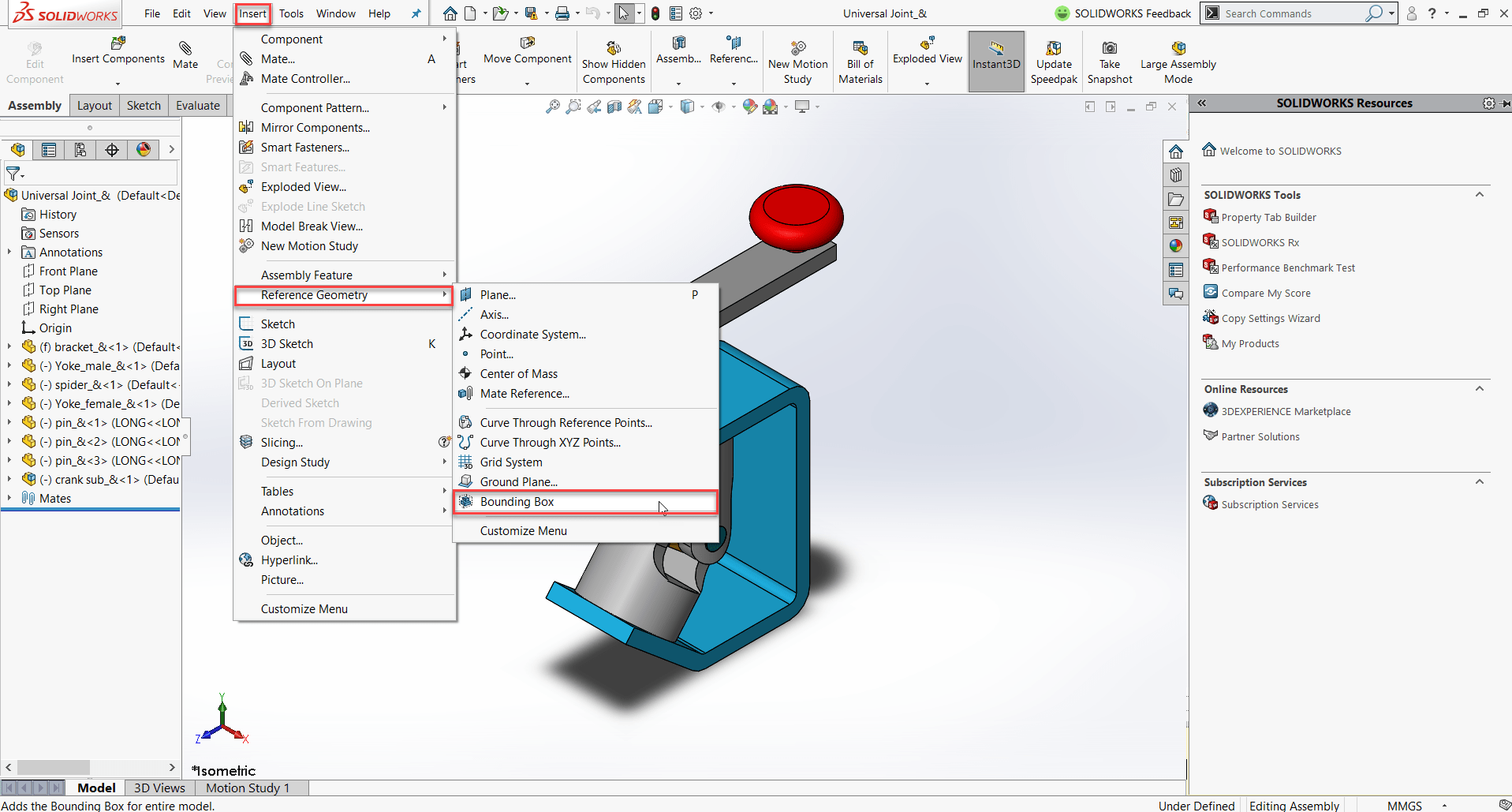Create a New Motion Study
The height and width of the screenshot is (812, 1512).
pyautogui.click(x=797, y=59)
